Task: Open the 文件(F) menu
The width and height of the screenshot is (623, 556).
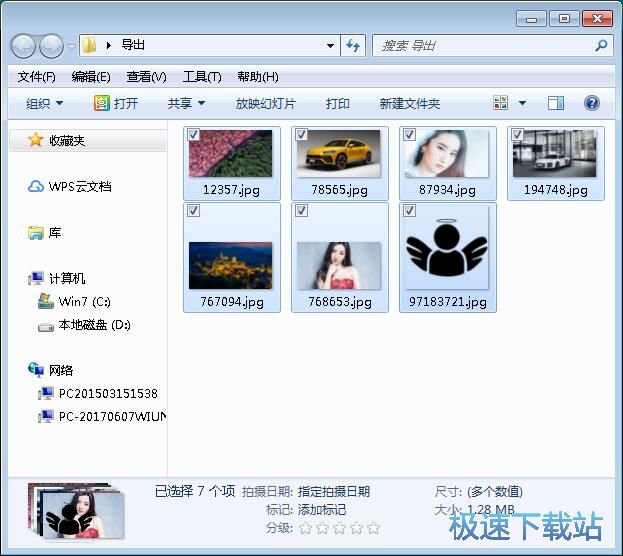Action: 36,77
